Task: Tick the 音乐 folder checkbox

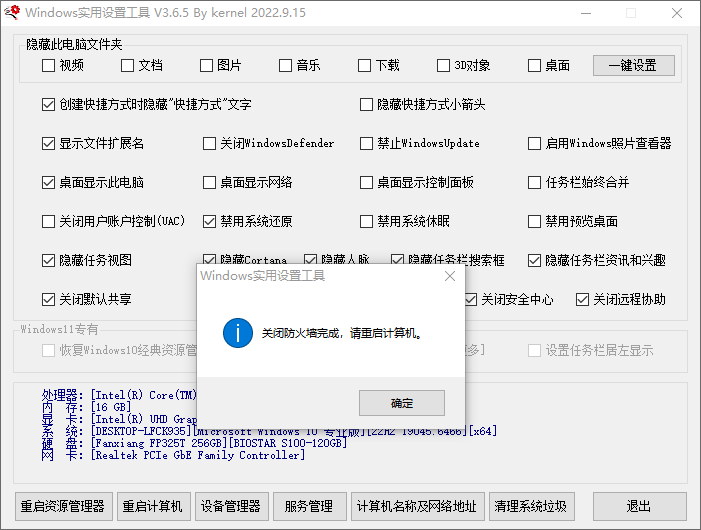Action: [285, 66]
